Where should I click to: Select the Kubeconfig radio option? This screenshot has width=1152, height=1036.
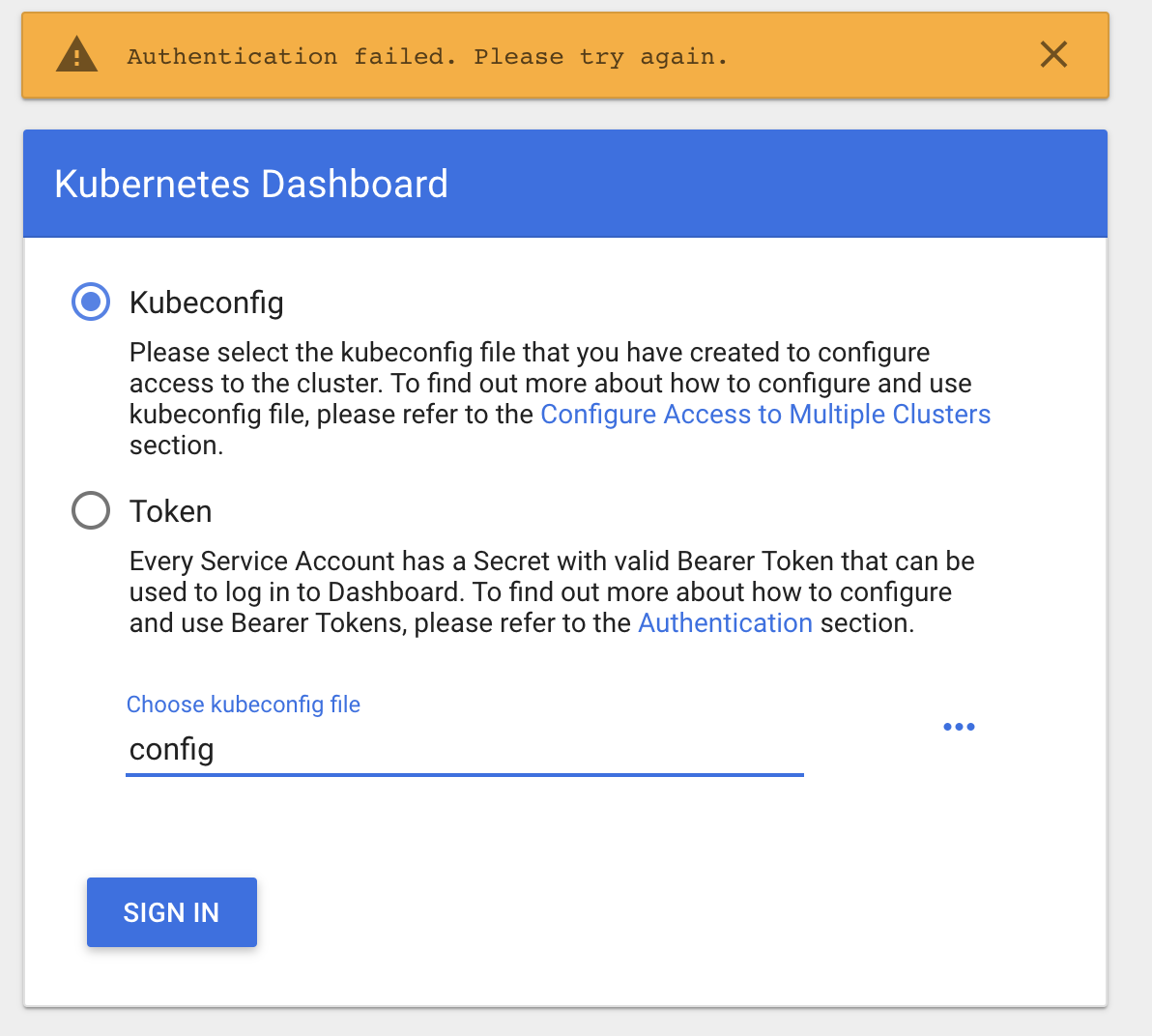[x=91, y=302]
